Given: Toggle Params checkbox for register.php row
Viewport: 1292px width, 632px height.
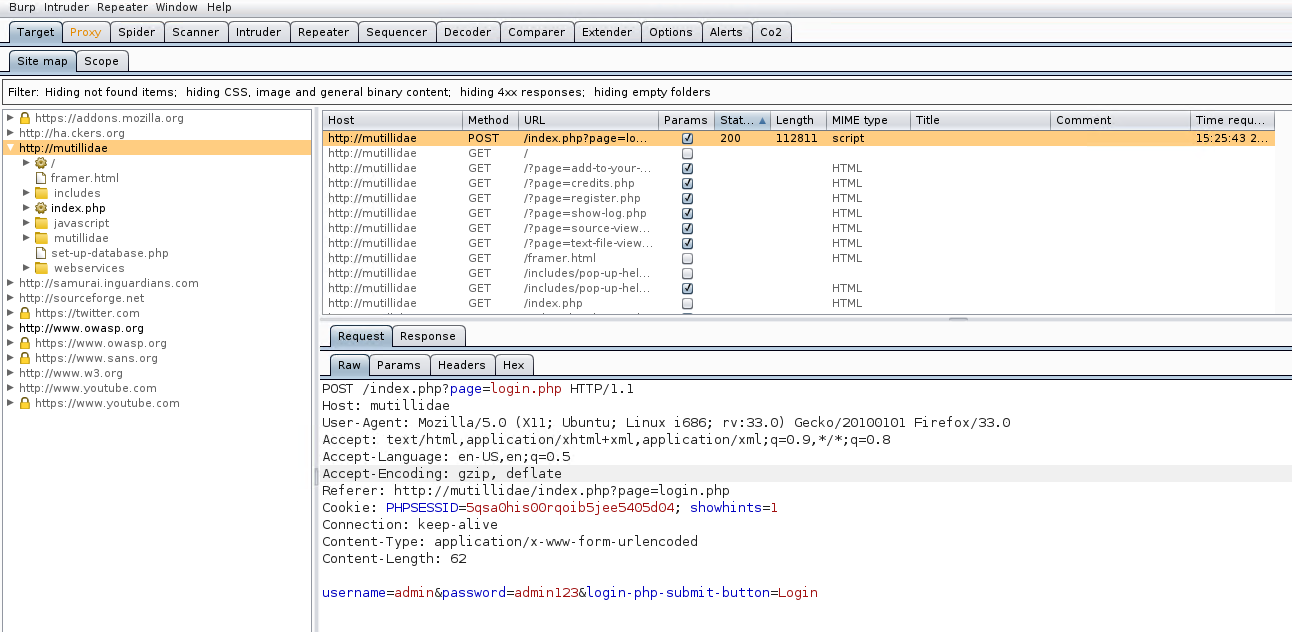Looking at the screenshot, I should (x=687, y=199).
